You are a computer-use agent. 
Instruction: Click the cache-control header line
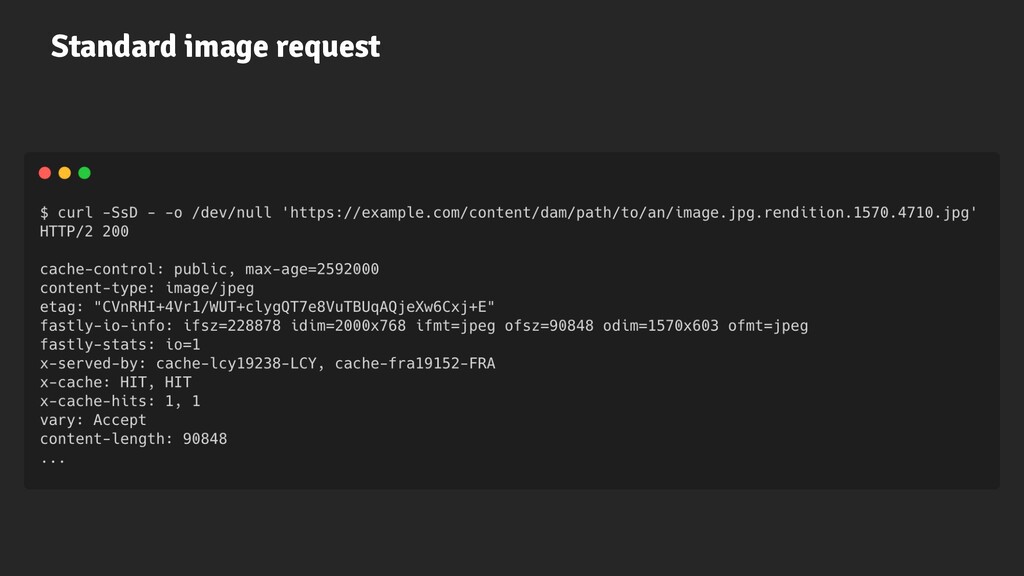[209, 269]
